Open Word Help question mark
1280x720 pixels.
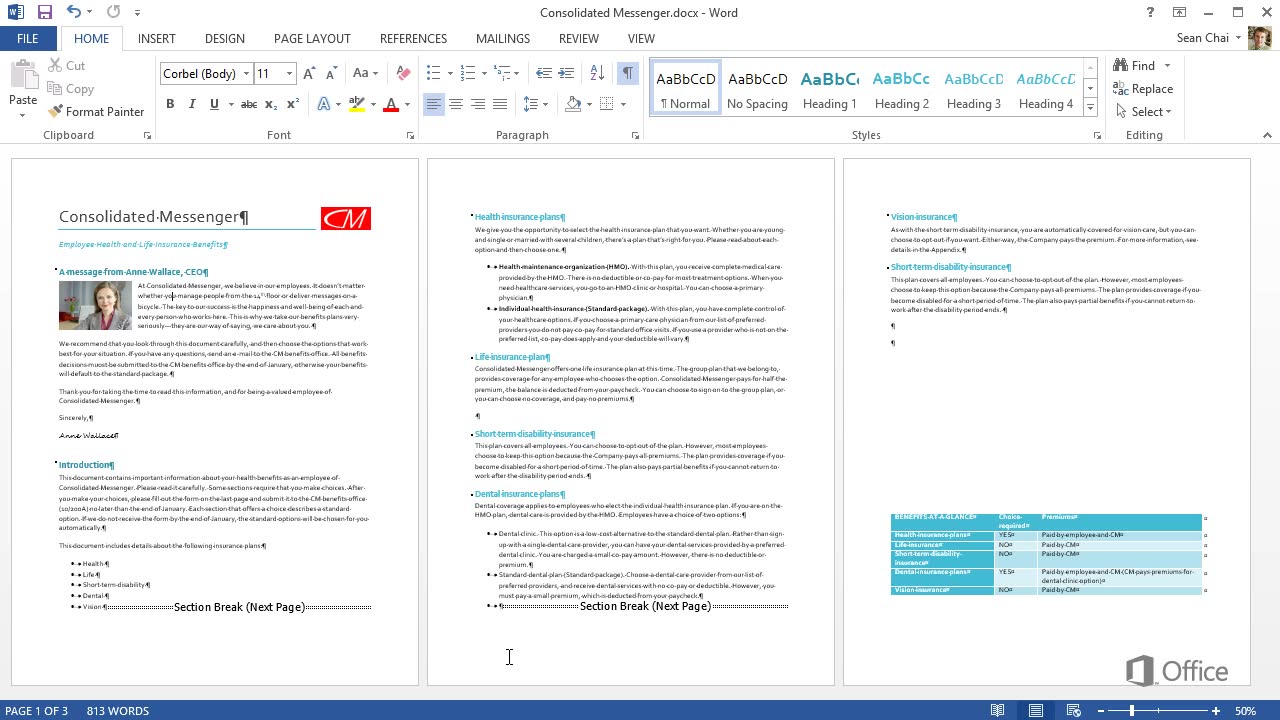[1151, 13]
